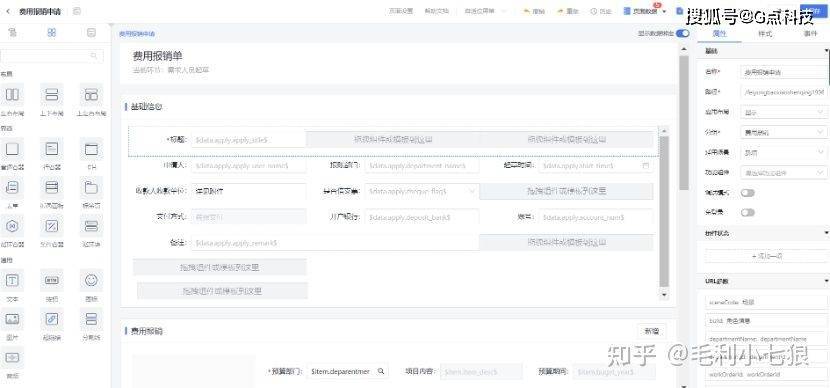Switch to the 事件 events tab
830x388 pixels.
point(810,33)
